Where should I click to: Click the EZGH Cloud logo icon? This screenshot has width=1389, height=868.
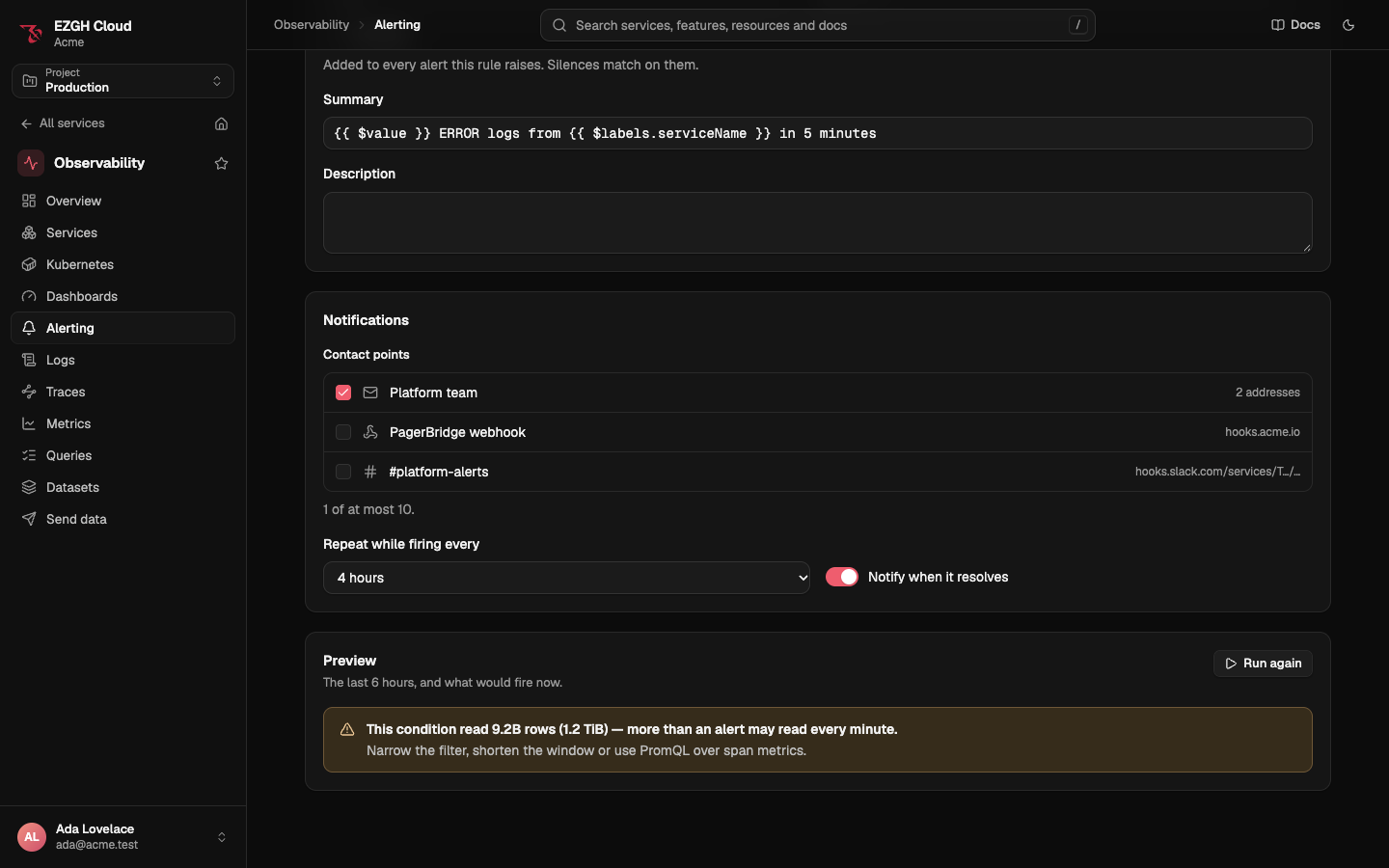tap(31, 34)
